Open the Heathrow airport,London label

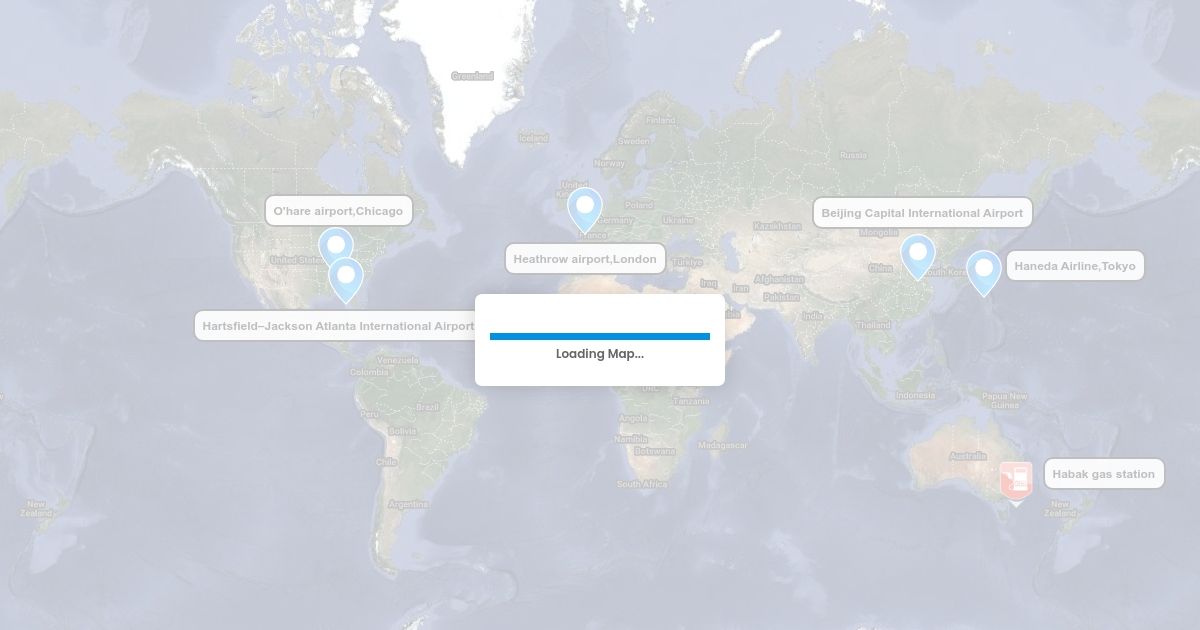tap(585, 259)
